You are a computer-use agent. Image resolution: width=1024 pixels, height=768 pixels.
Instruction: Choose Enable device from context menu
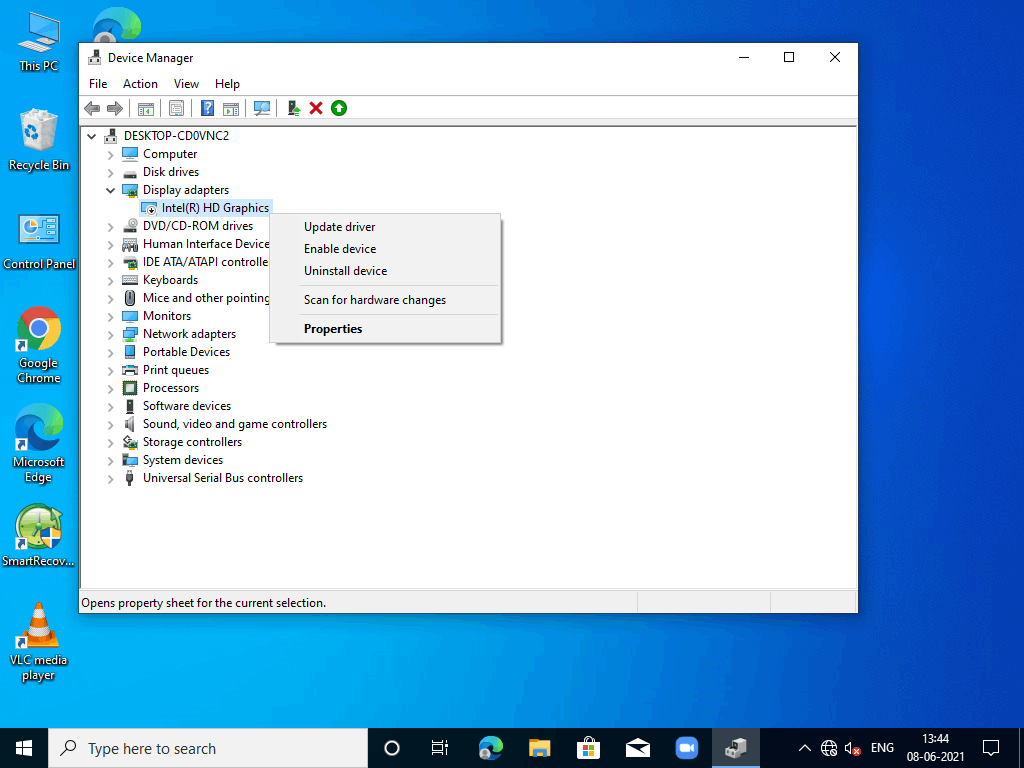pyautogui.click(x=340, y=249)
